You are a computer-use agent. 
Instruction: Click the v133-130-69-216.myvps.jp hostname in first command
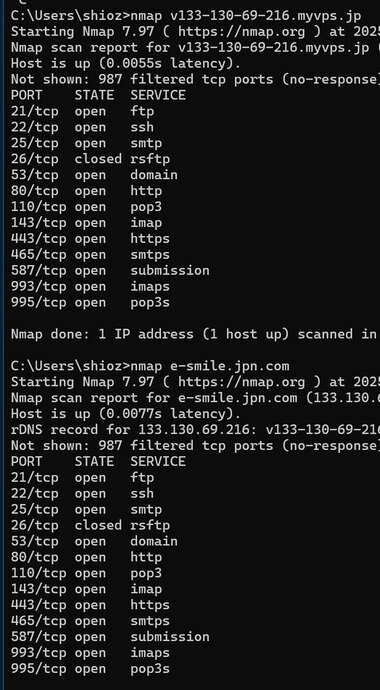pyautogui.click(x=266, y=16)
